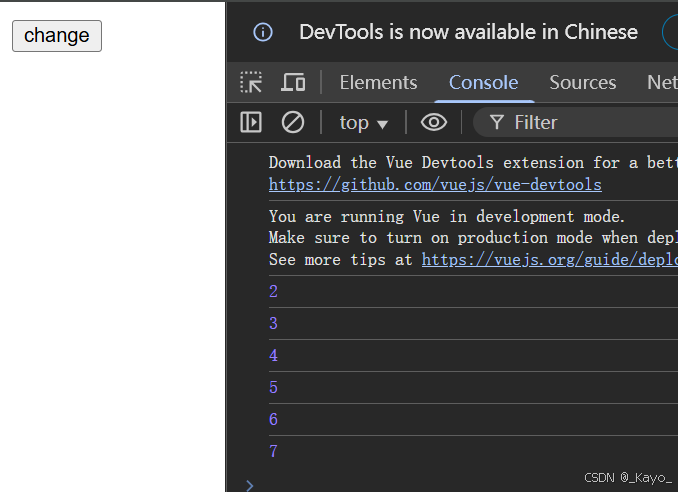
Task: Select console log value 6
Action: (x=273, y=419)
